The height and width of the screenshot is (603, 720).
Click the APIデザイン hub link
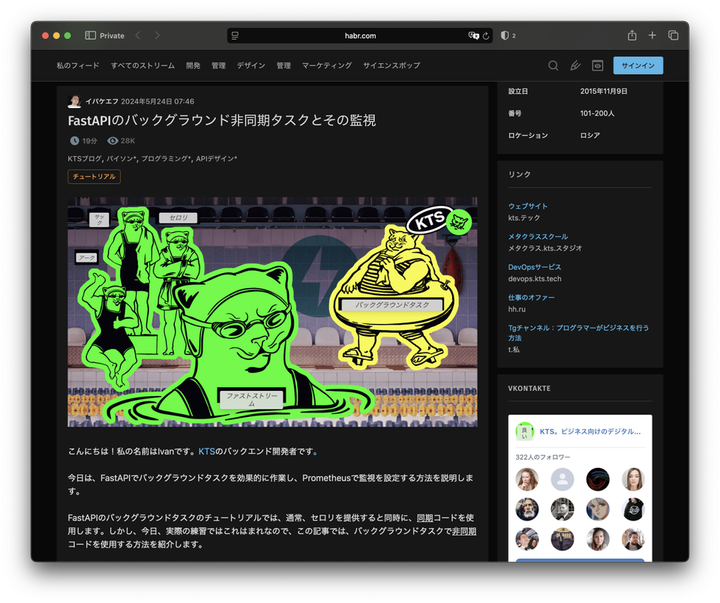pos(214,159)
